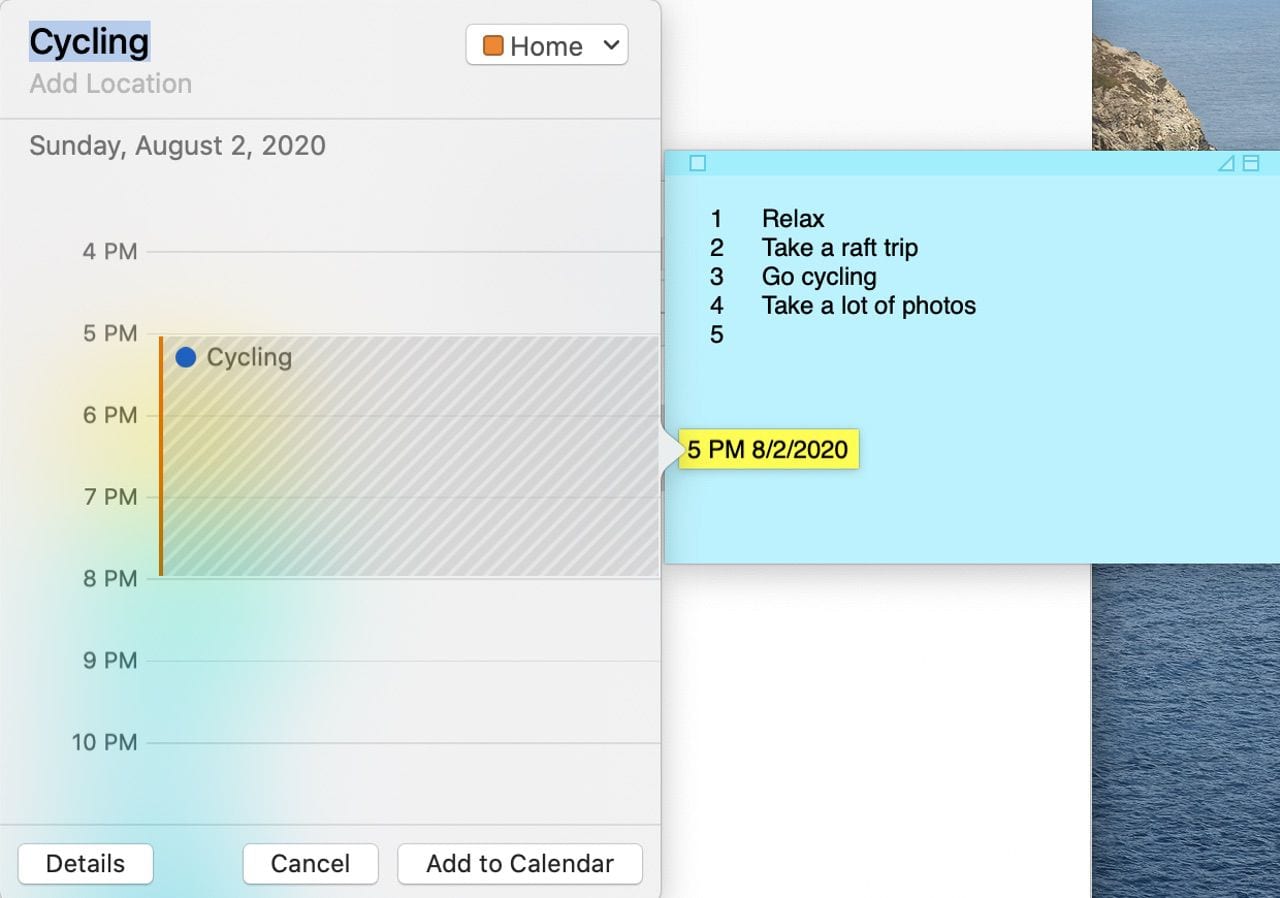
Task: Collapse the sticky note with triangle icon
Action: click(x=1226, y=163)
